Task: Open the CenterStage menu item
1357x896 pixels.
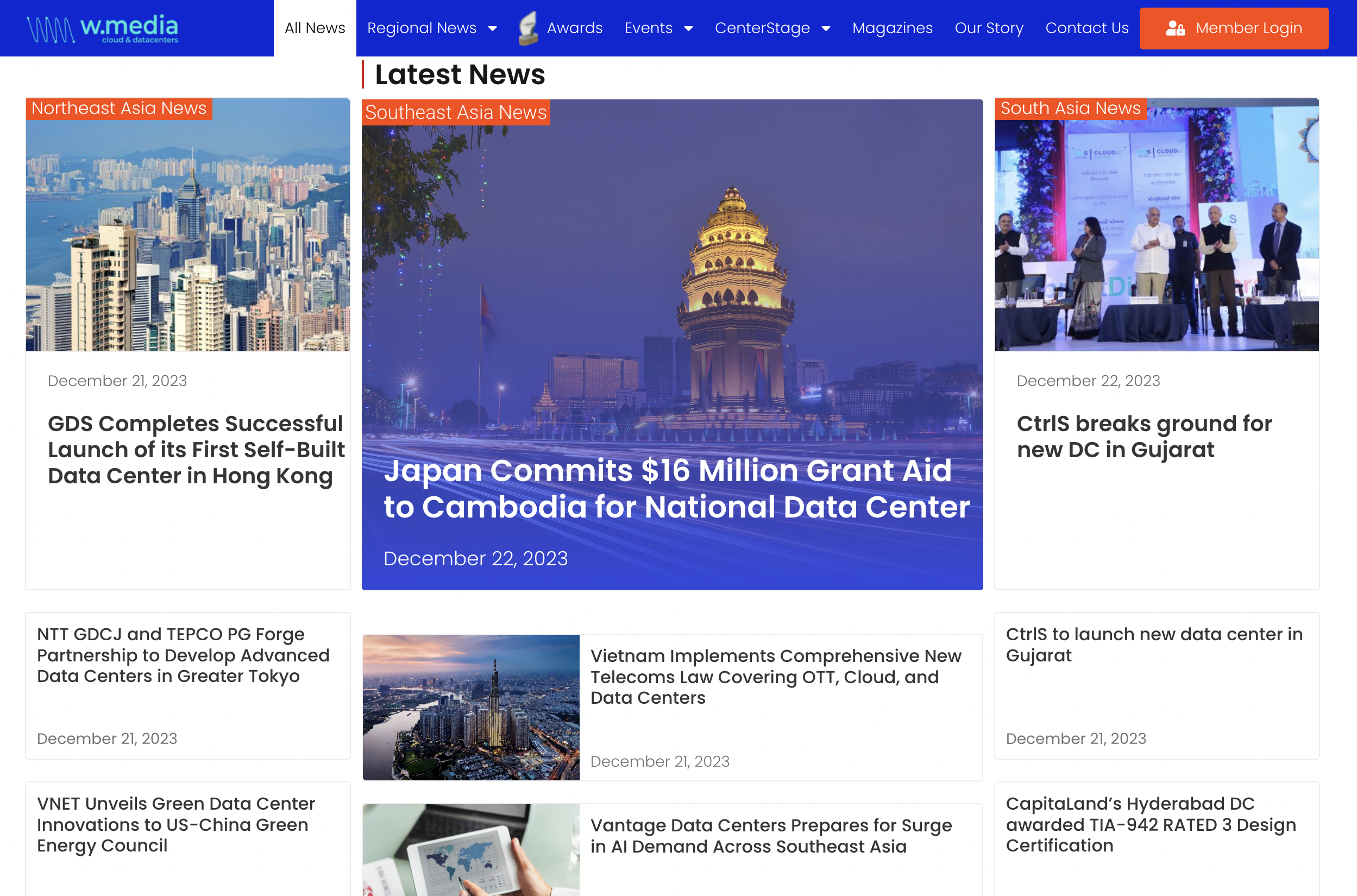Action: click(x=762, y=28)
